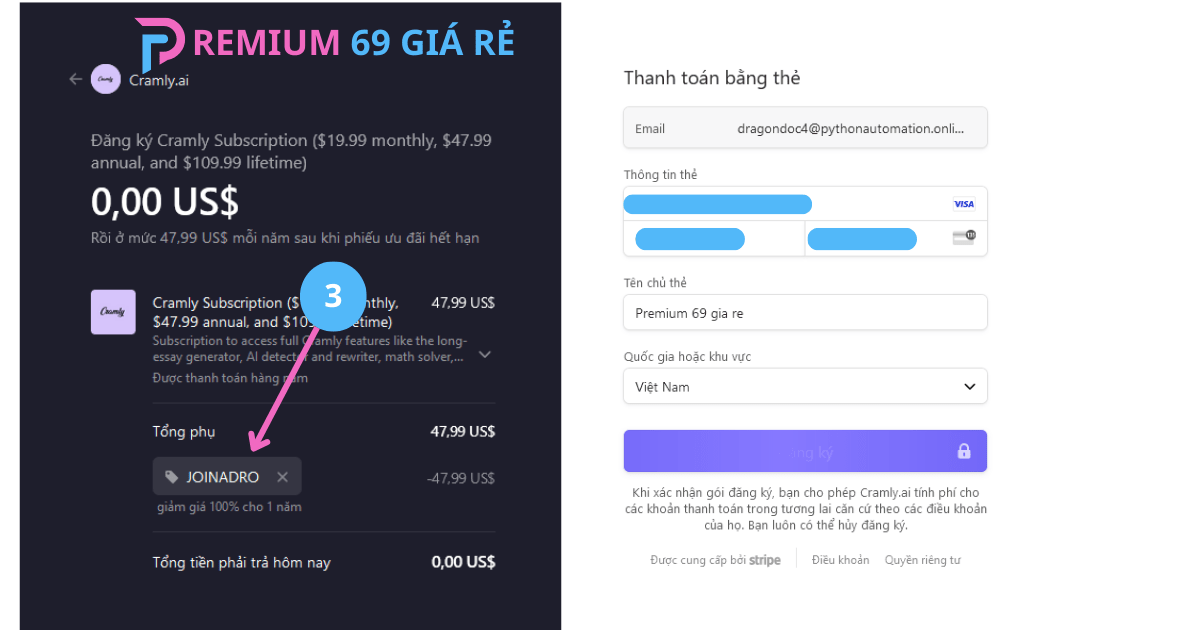1200x630 pixels.
Task: Click the JOINADRO coupon chip
Action: (x=222, y=477)
